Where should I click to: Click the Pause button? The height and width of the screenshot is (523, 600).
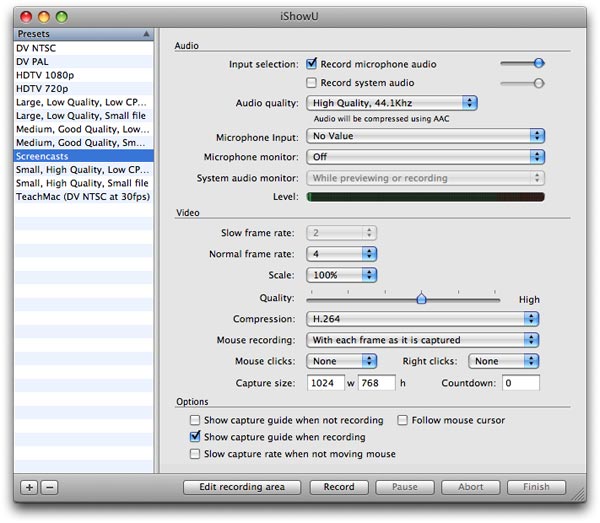click(x=405, y=487)
